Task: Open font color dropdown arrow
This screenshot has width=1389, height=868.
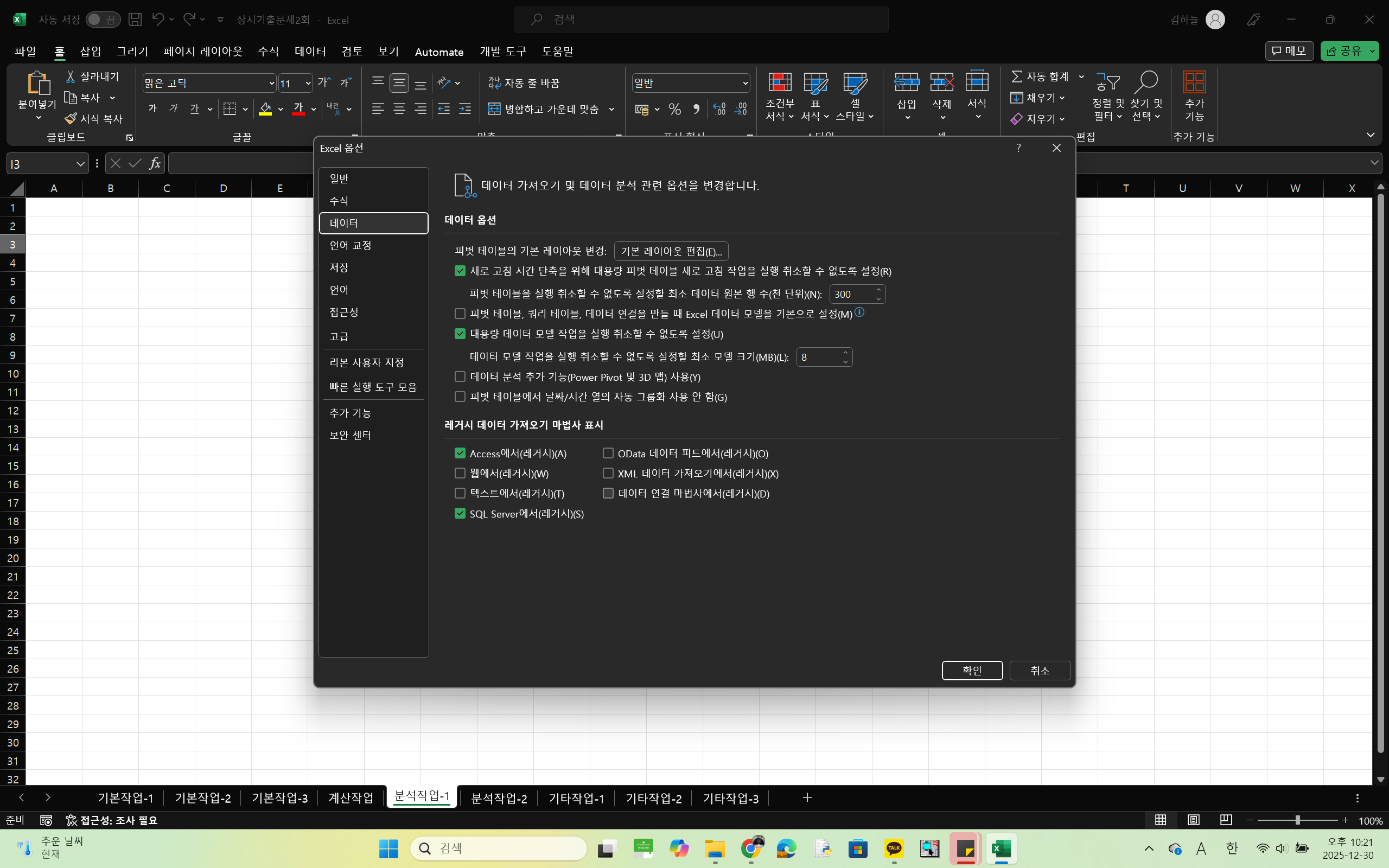Action: click(x=314, y=108)
